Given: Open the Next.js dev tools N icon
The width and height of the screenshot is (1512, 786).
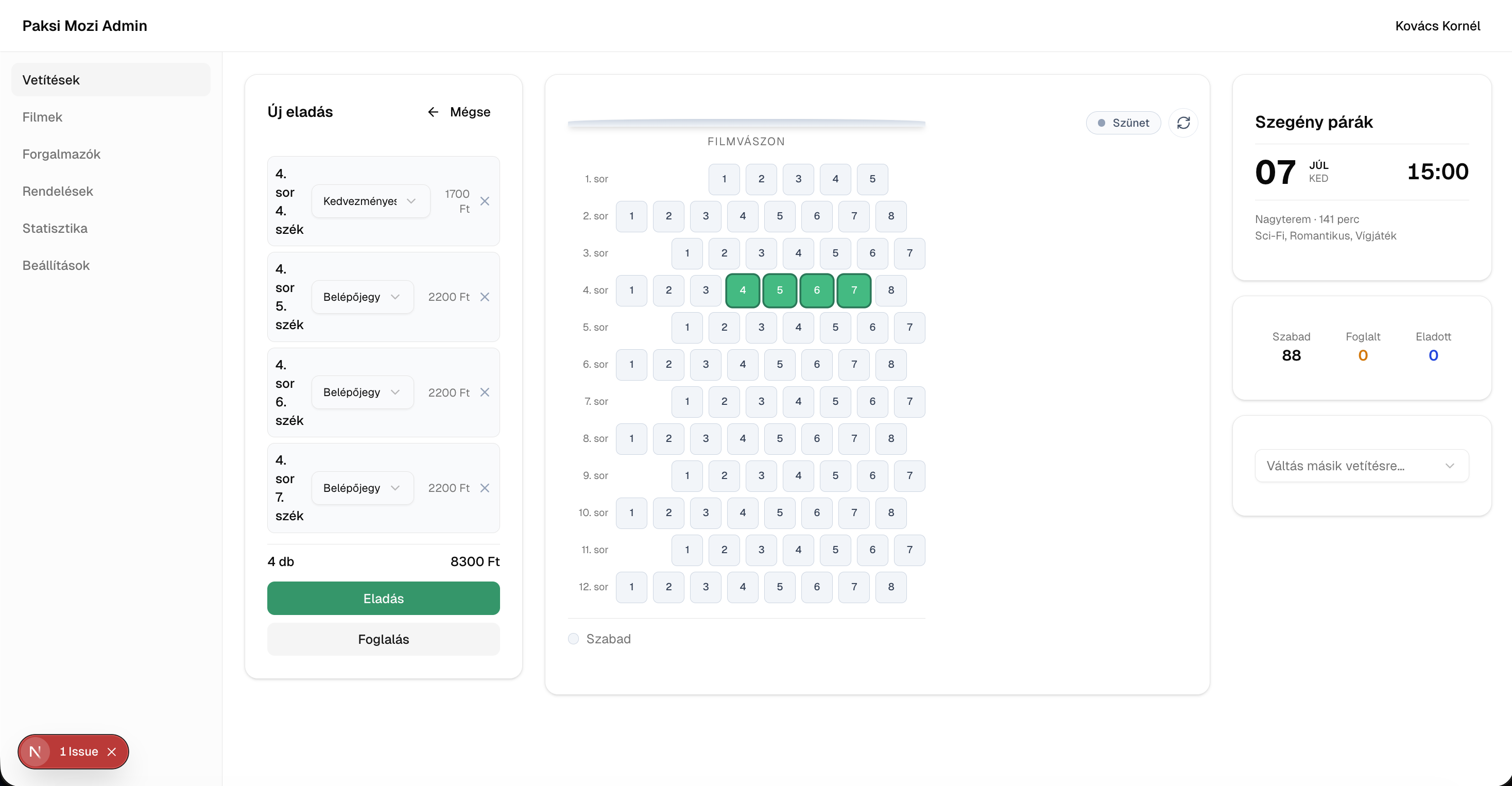Looking at the screenshot, I should click(35, 751).
